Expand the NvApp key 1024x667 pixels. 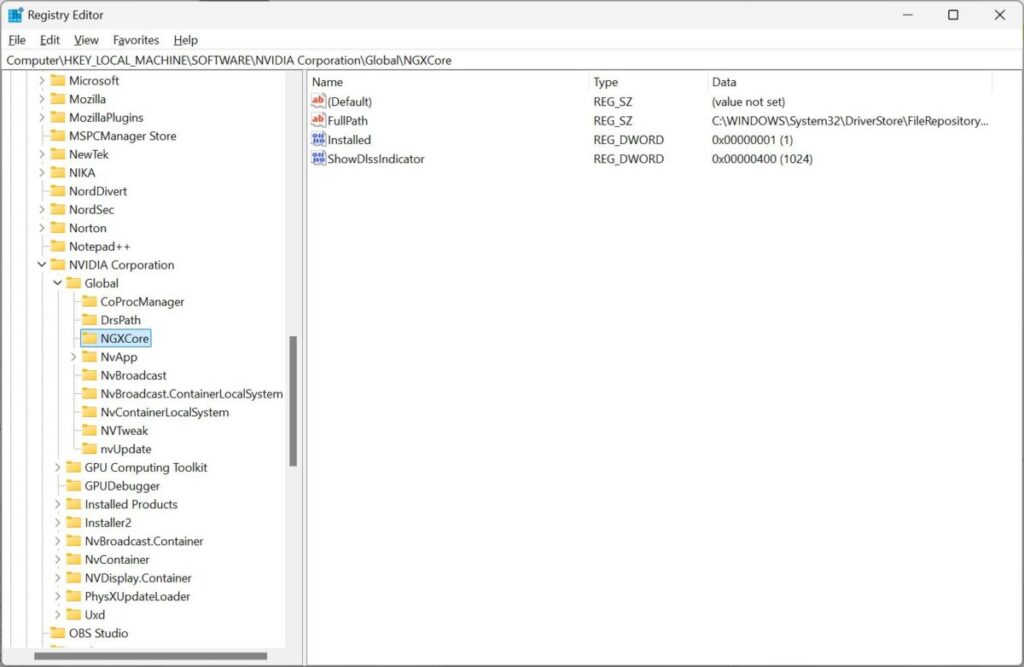[73, 357]
